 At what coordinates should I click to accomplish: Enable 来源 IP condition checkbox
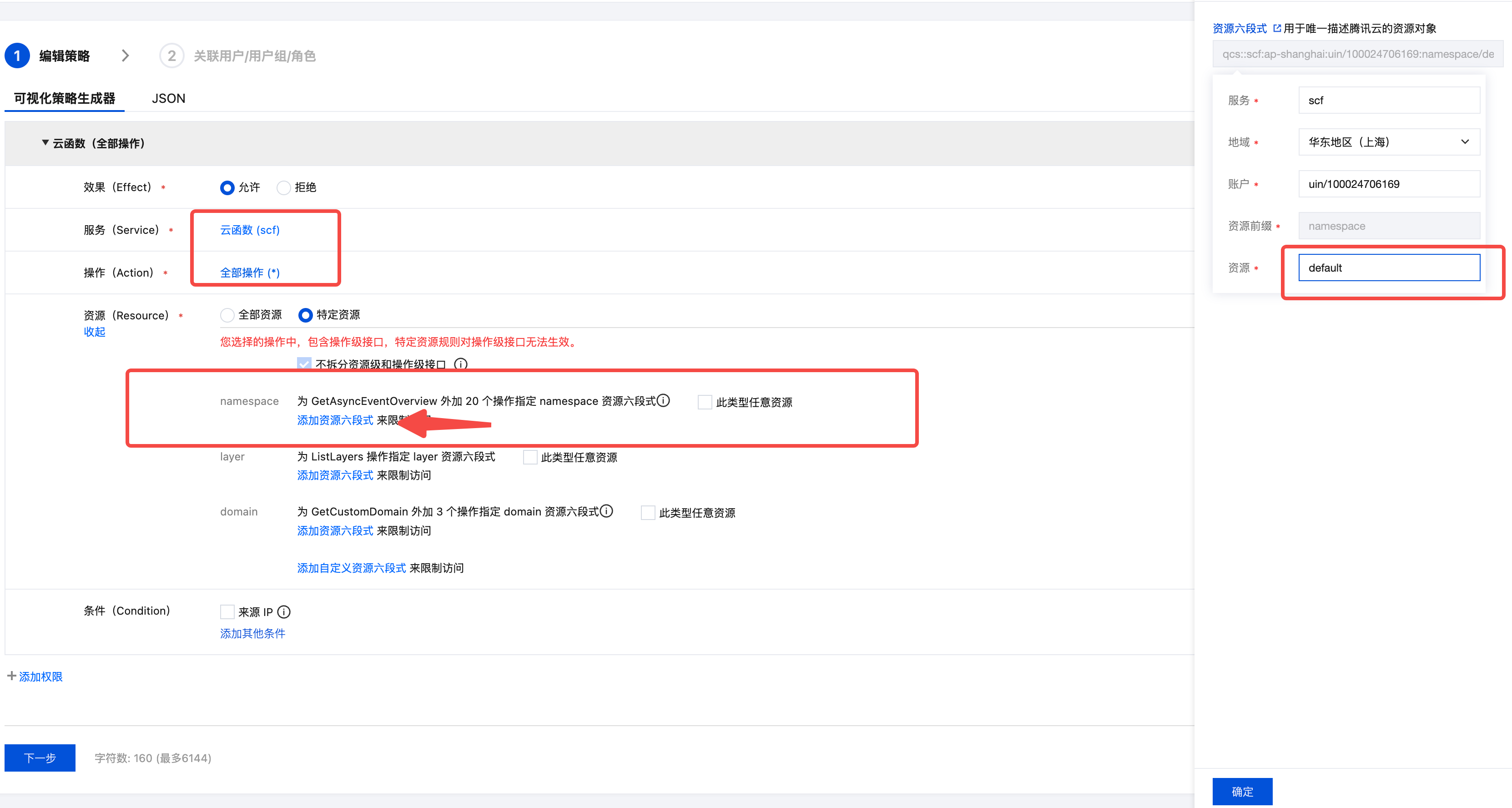(x=227, y=612)
